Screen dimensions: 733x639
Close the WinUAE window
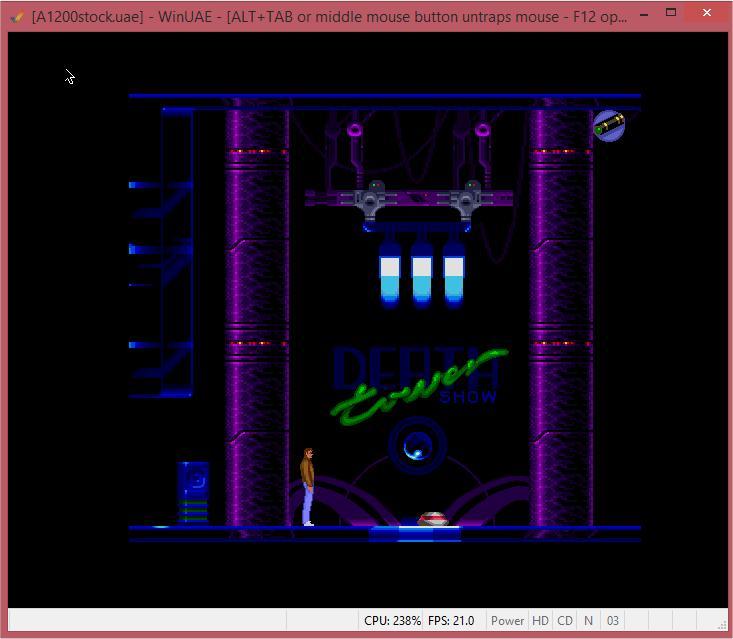click(707, 13)
